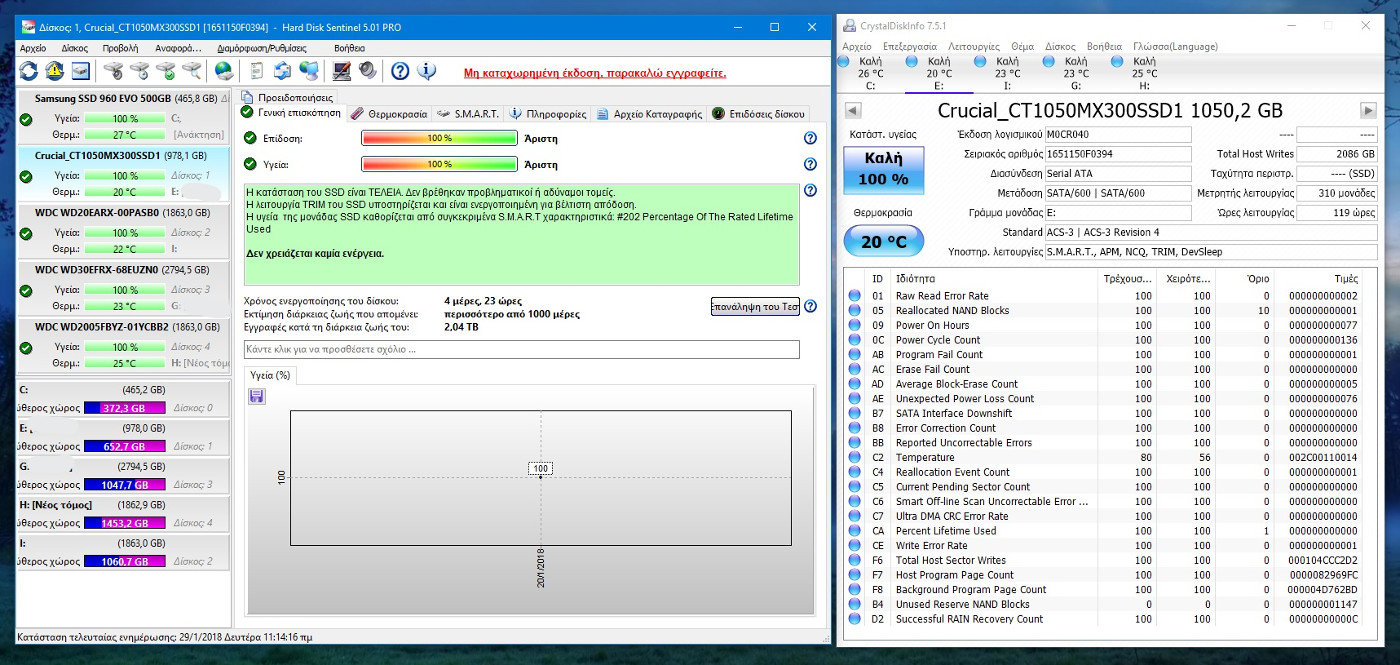
Task: Open Θέμα menu in CrystalDiskInfo
Action: tap(1023, 46)
